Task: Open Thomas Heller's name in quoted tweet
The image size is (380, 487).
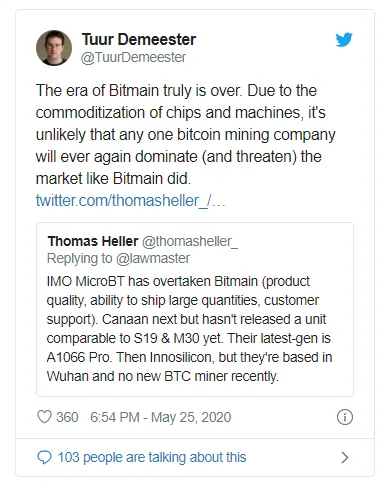Action: (93, 241)
